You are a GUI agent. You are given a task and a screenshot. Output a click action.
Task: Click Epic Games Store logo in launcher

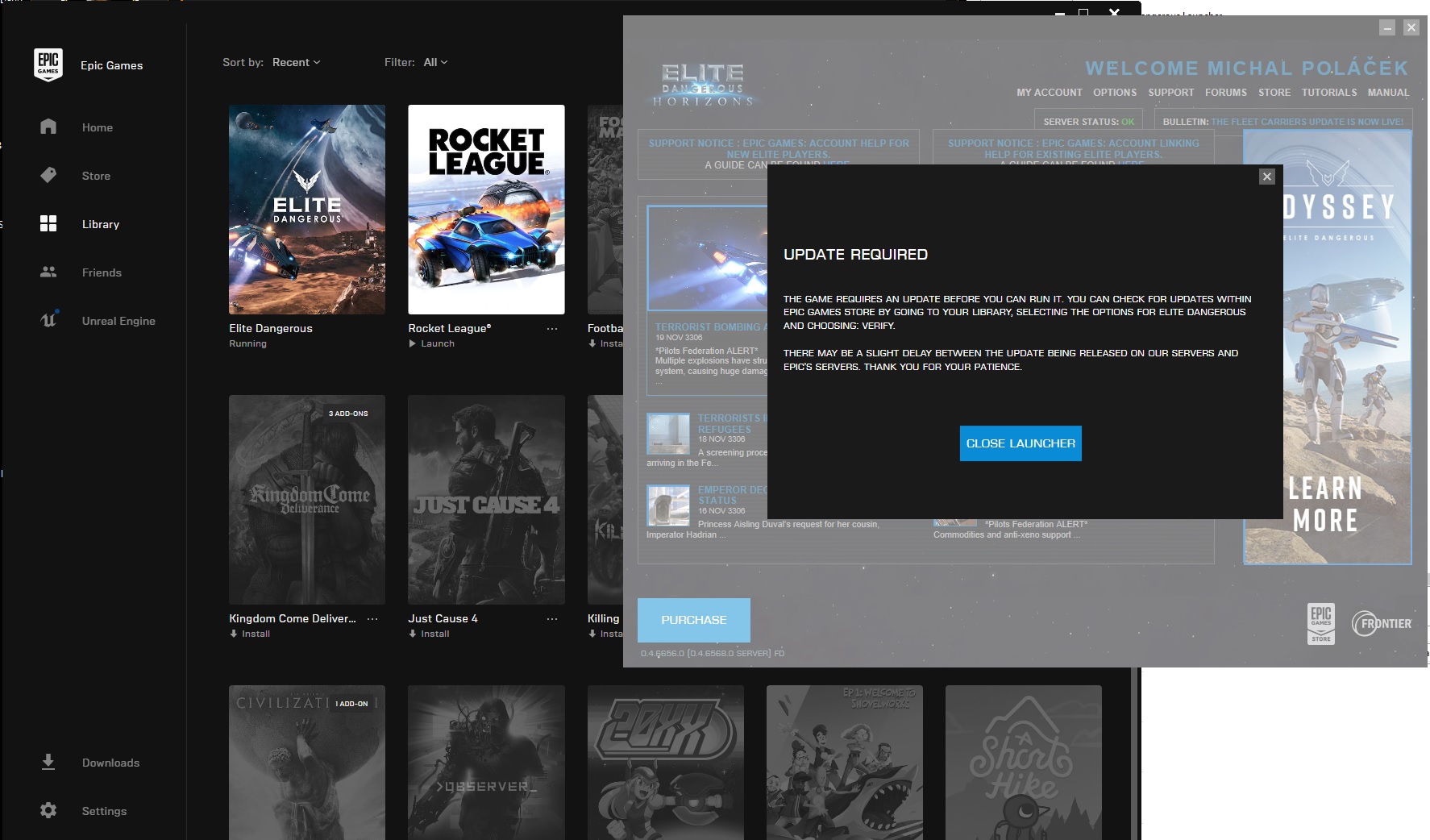1321,623
